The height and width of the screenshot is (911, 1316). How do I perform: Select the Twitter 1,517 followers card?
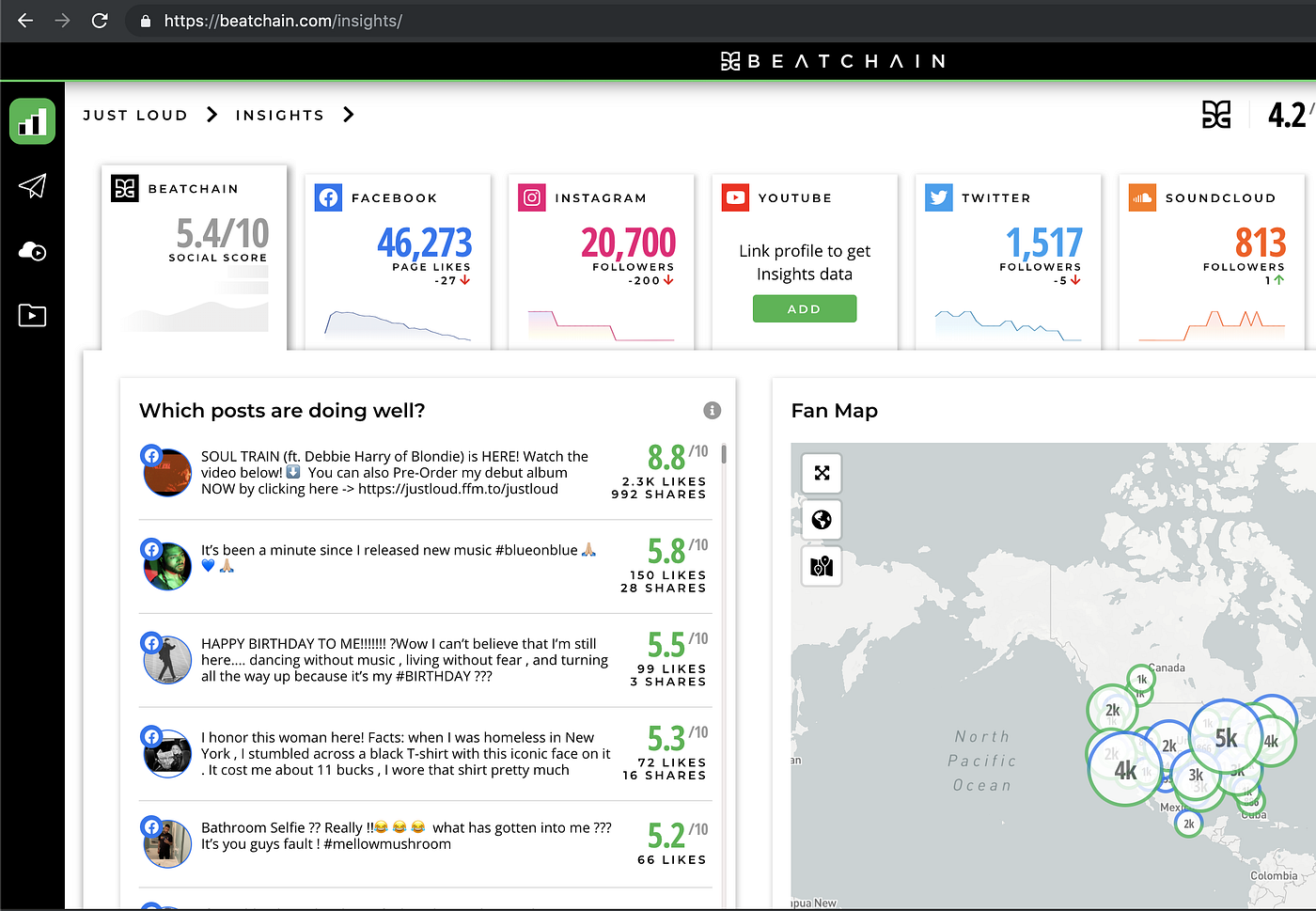tap(1009, 261)
